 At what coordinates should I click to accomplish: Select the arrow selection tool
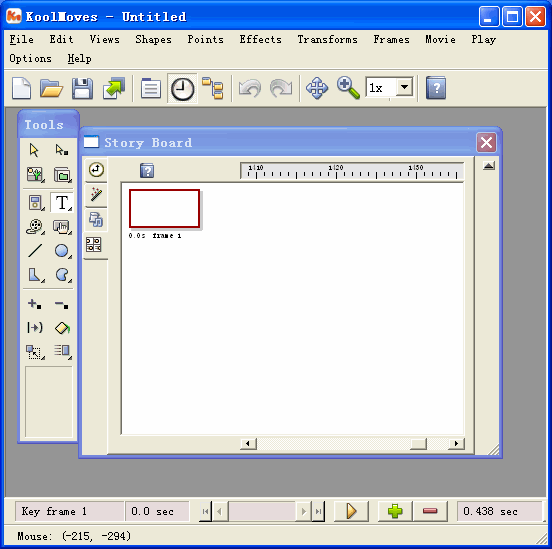click(34, 150)
